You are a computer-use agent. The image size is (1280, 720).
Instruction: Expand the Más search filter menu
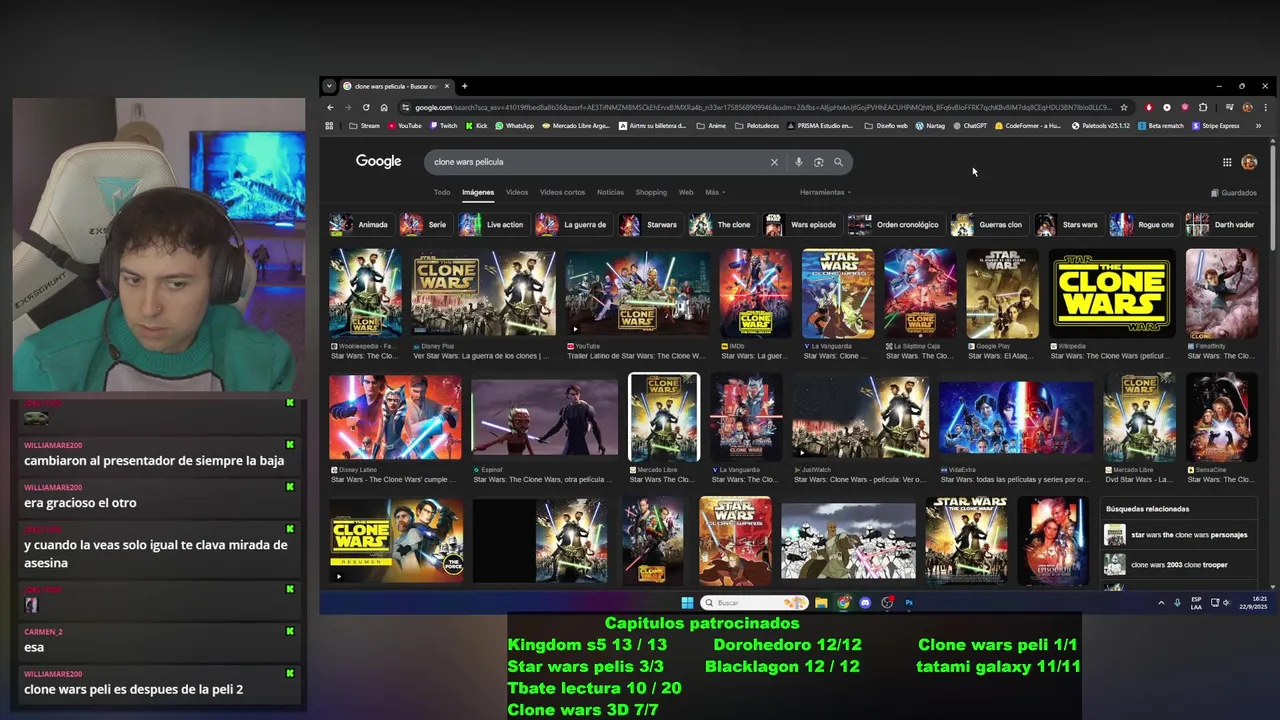(x=715, y=192)
